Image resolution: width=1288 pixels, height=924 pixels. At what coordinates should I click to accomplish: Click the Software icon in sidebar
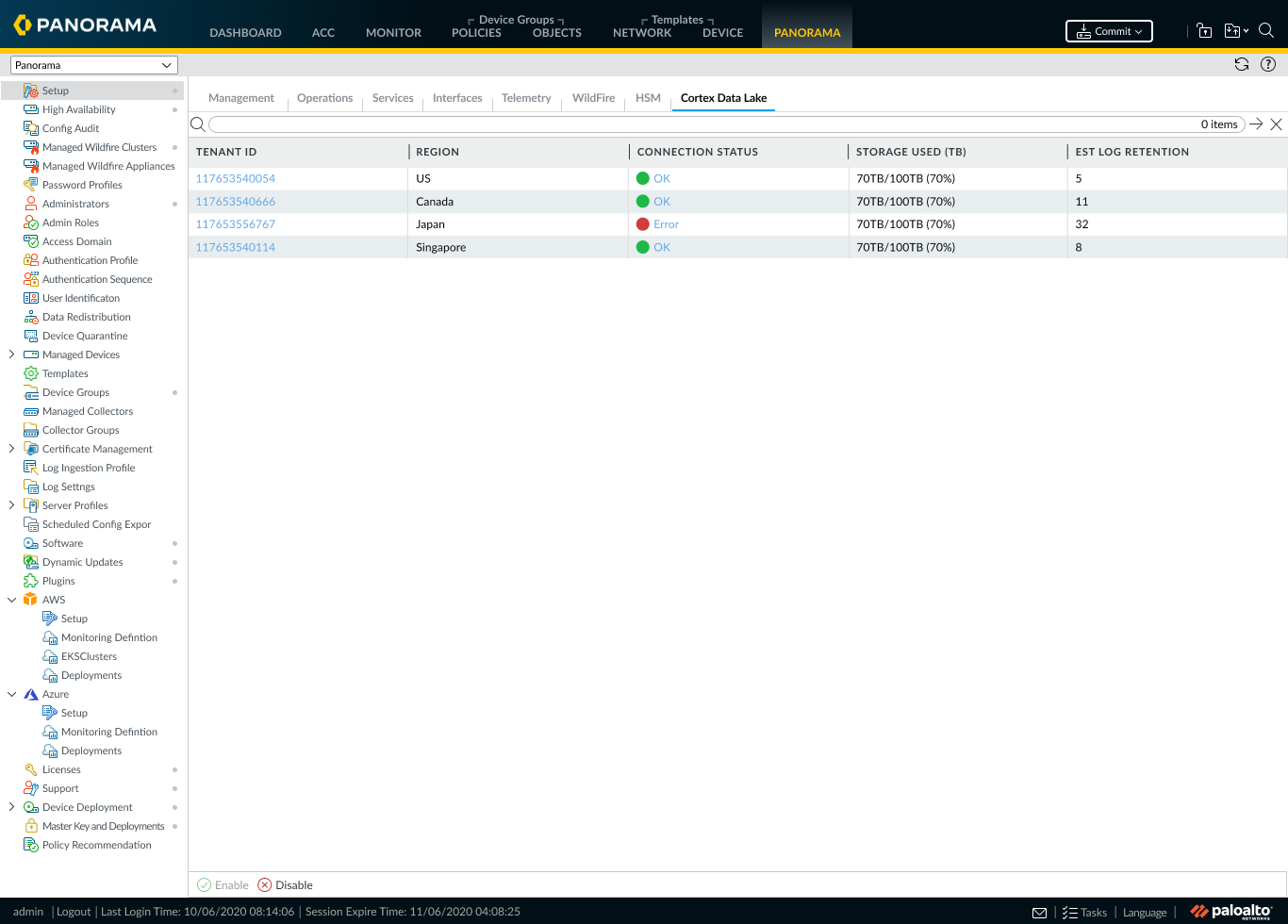31,543
